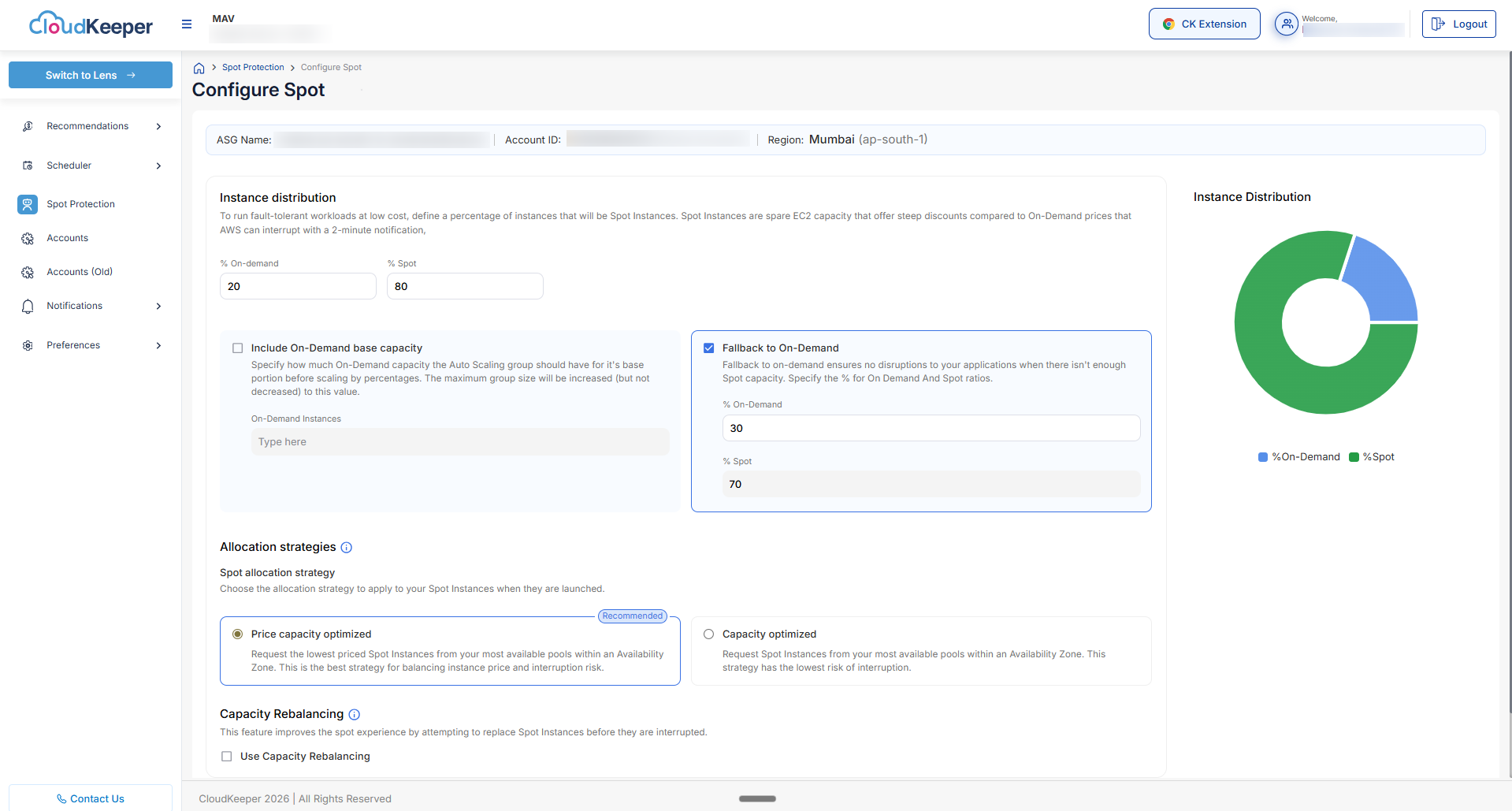Click the Allocation strategies heading
Image resolution: width=1512 pixels, height=811 pixels.
278,547
